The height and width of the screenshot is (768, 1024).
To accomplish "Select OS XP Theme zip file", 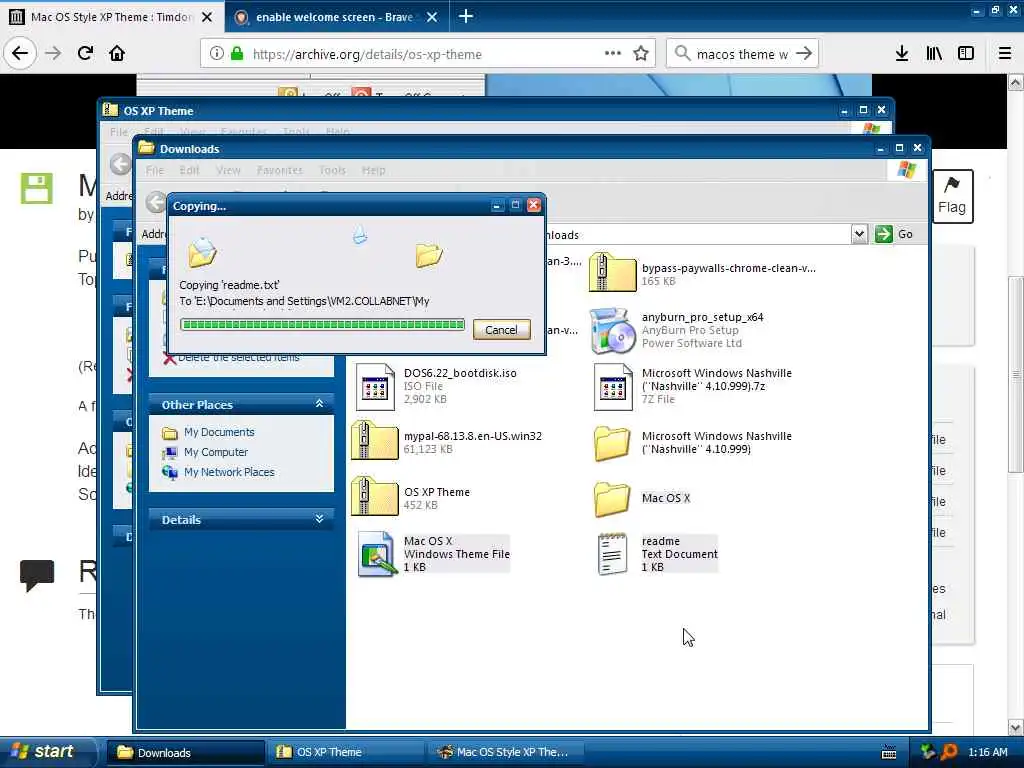I will [411, 498].
